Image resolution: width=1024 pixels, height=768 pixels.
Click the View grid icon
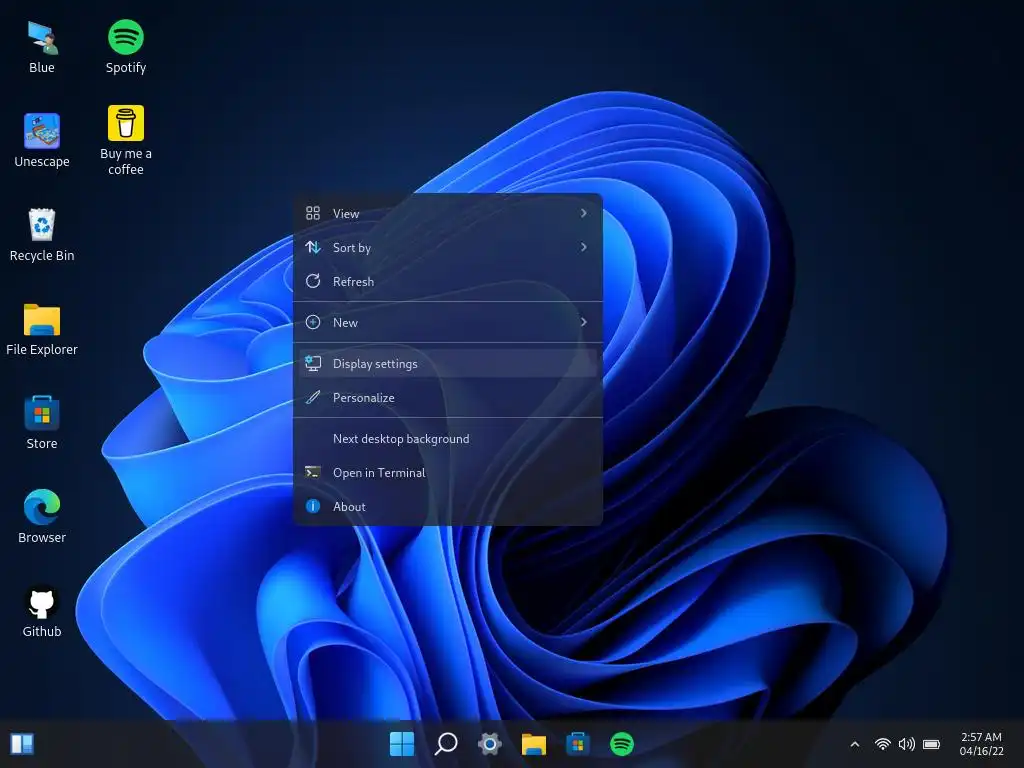[x=313, y=214]
